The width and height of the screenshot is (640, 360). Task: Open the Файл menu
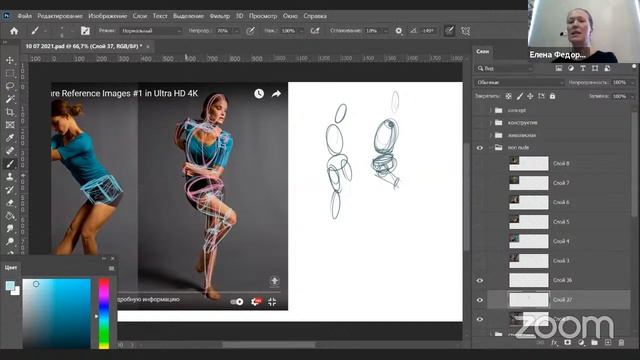click(x=24, y=16)
